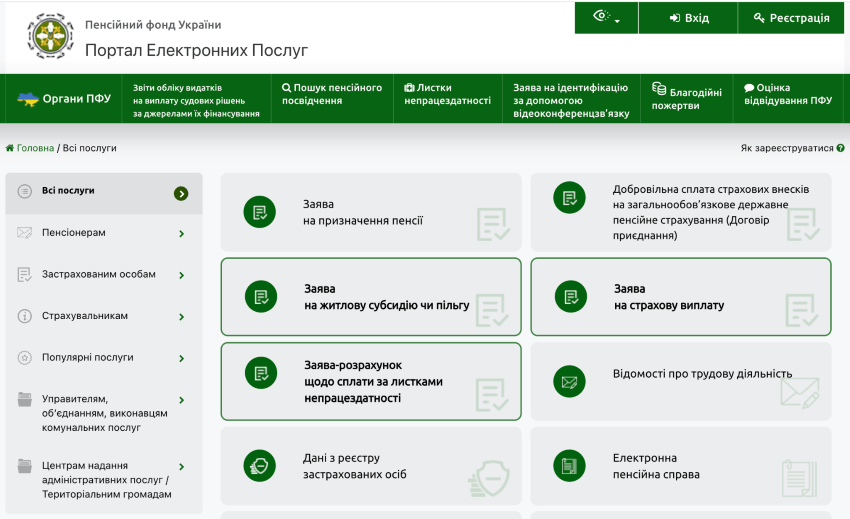Open Листки непрацездатності menu item
This screenshot has width=850, height=519.
[447, 94]
